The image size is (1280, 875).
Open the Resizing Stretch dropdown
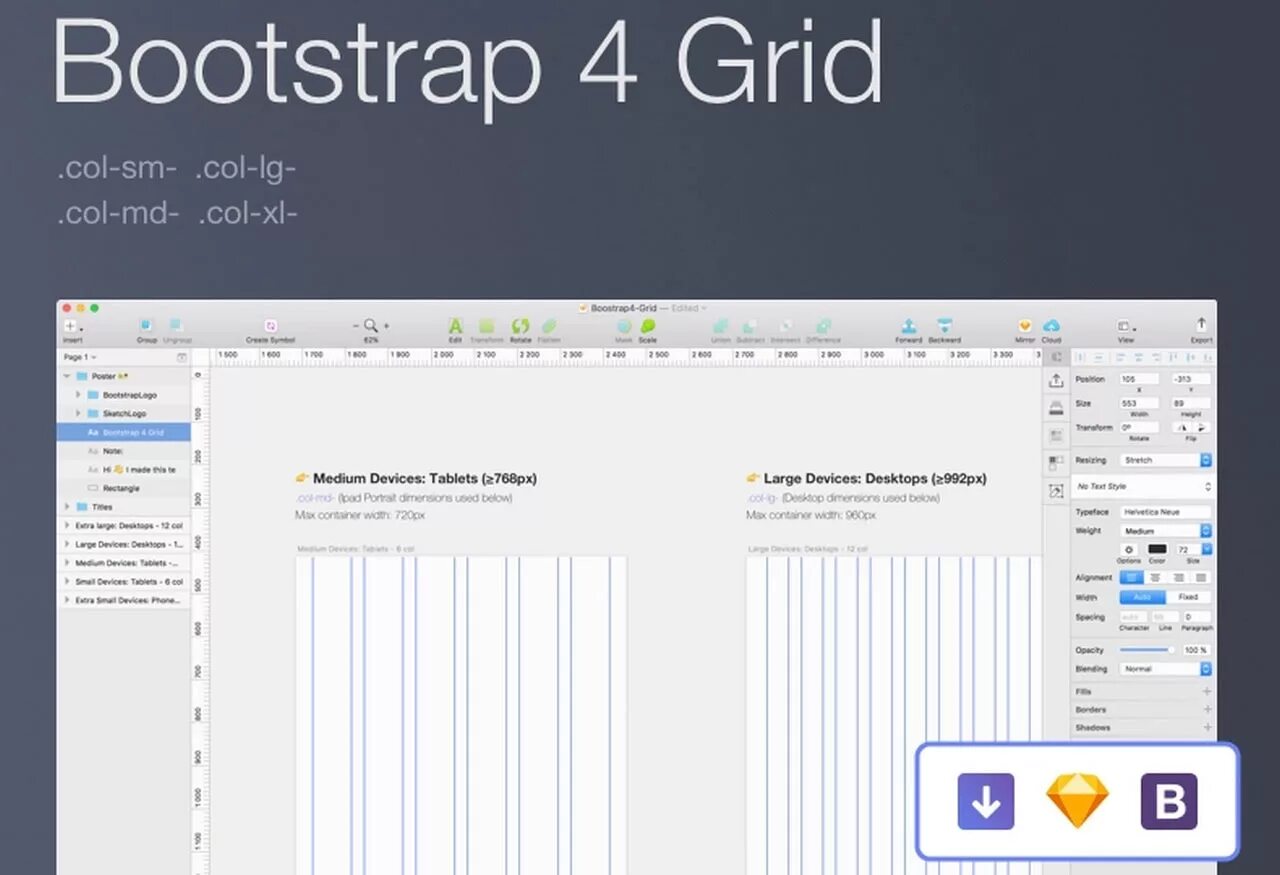click(x=1166, y=460)
